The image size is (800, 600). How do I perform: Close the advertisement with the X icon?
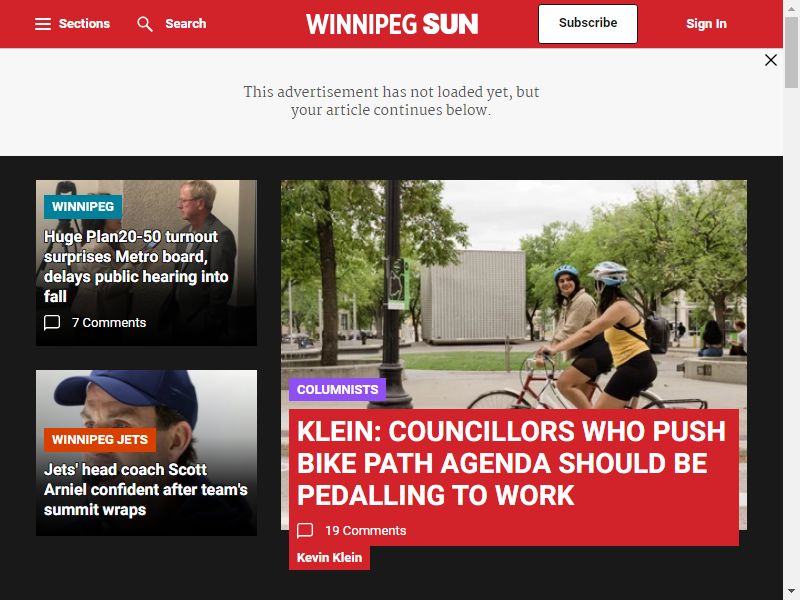(x=771, y=60)
